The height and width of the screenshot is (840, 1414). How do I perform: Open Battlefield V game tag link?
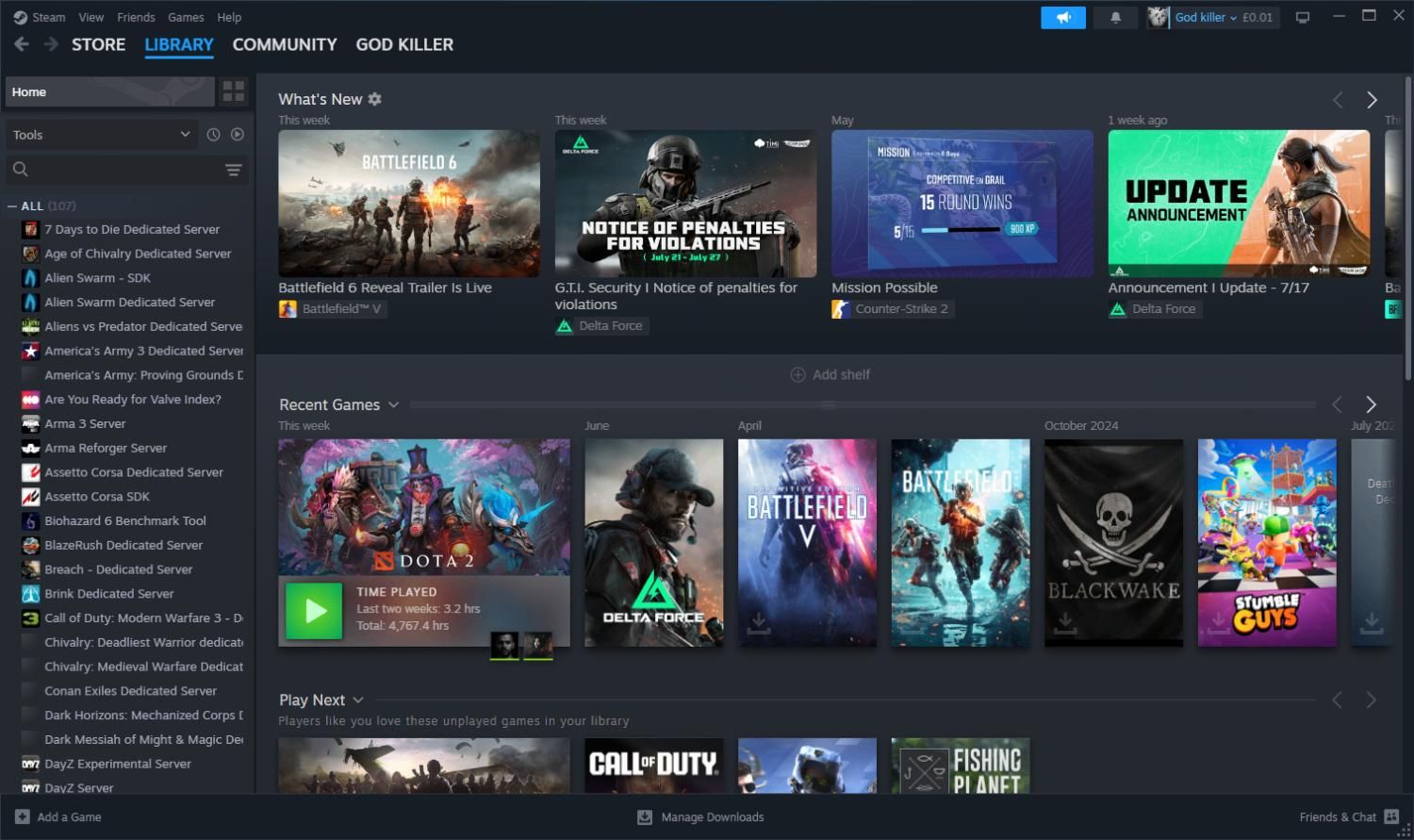332,308
